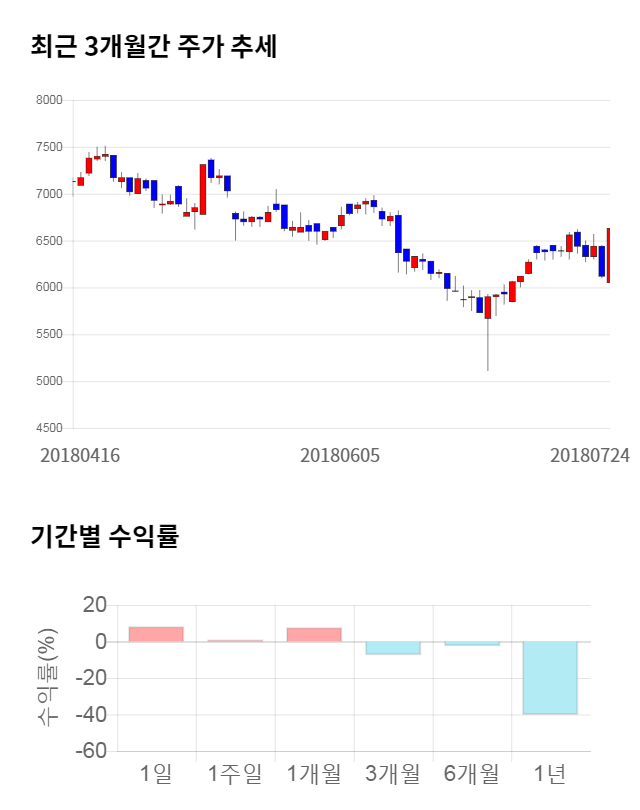
Task: Click the 4500 price axis label
Action: (x=50, y=428)
